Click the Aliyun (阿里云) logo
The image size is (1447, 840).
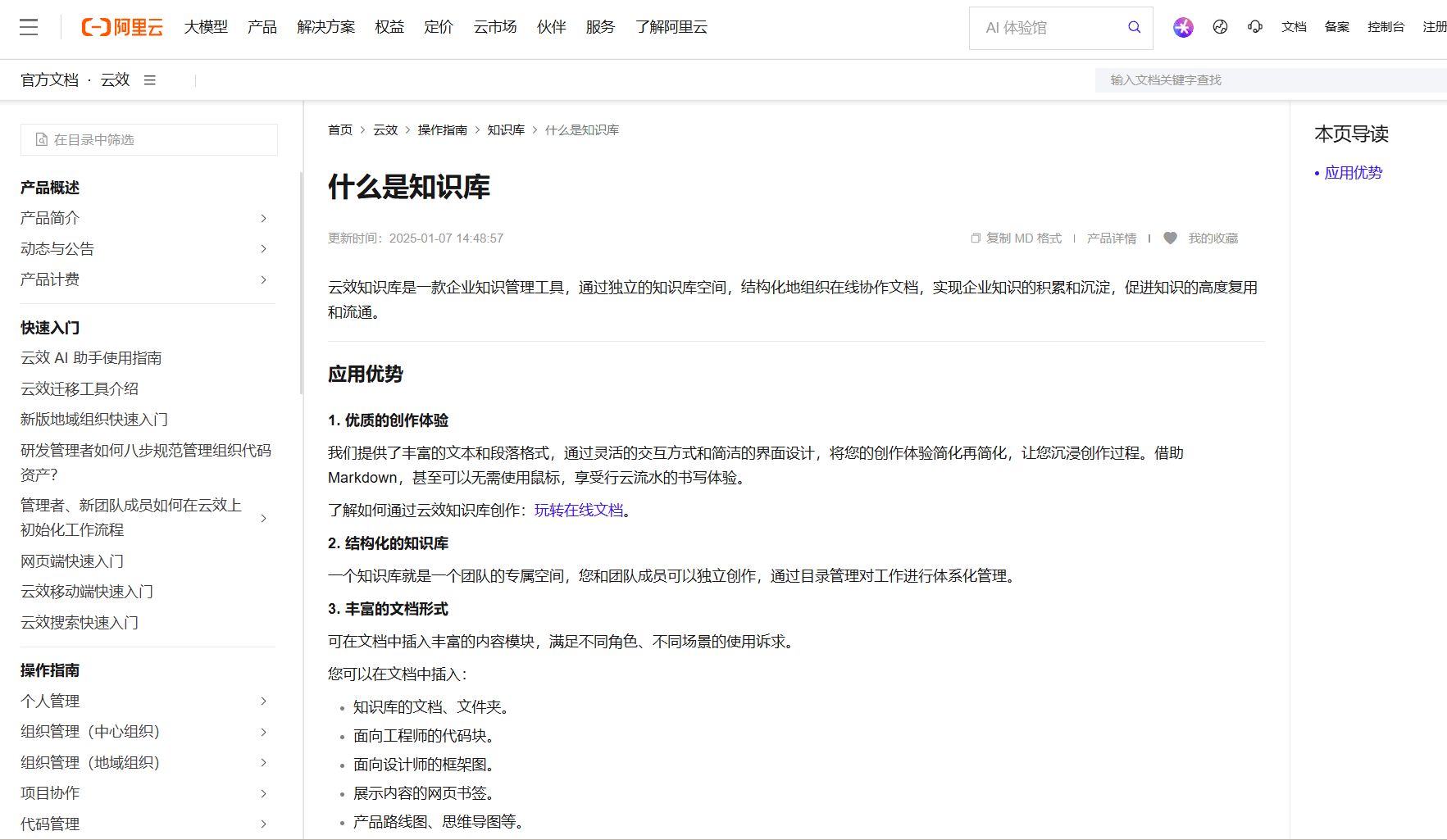pyautogui.click(x=122, y=27)
